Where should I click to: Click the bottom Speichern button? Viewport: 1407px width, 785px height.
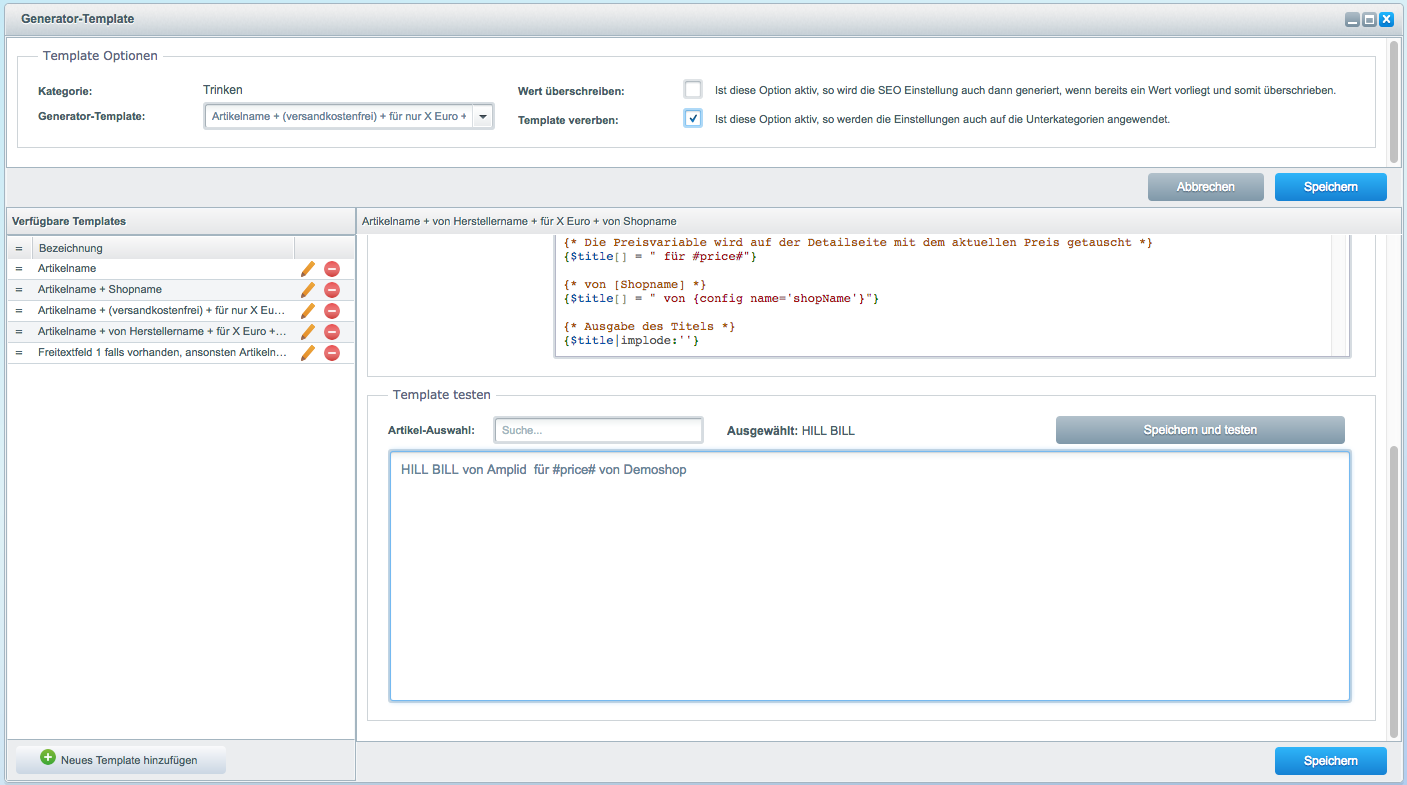click(1330, 761)
